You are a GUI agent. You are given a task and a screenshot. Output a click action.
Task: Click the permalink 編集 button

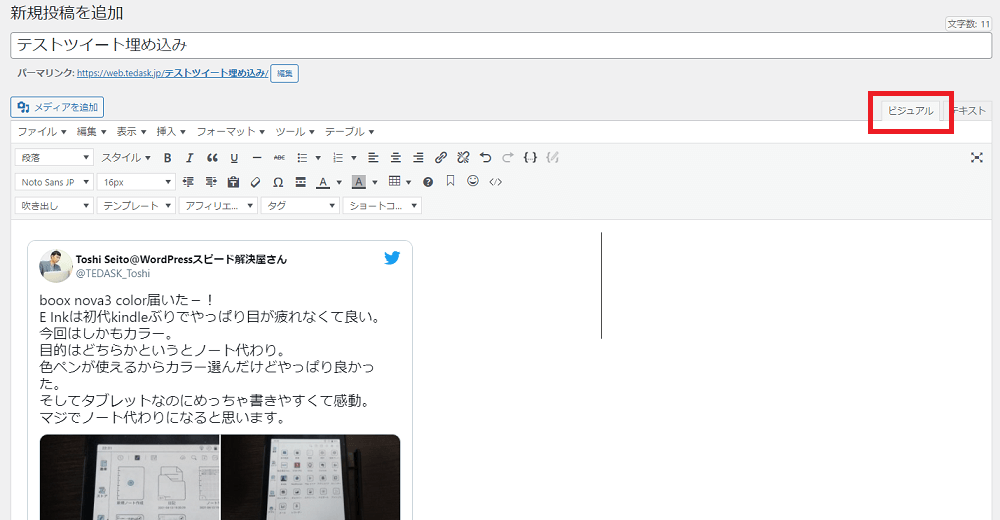[284, 73]
